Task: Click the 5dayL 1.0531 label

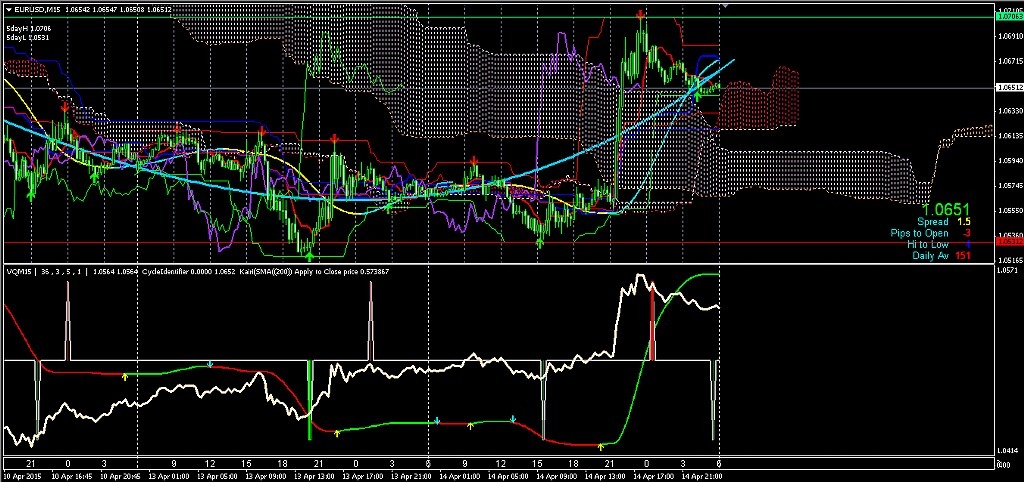Action: click(x=28, y=38)
